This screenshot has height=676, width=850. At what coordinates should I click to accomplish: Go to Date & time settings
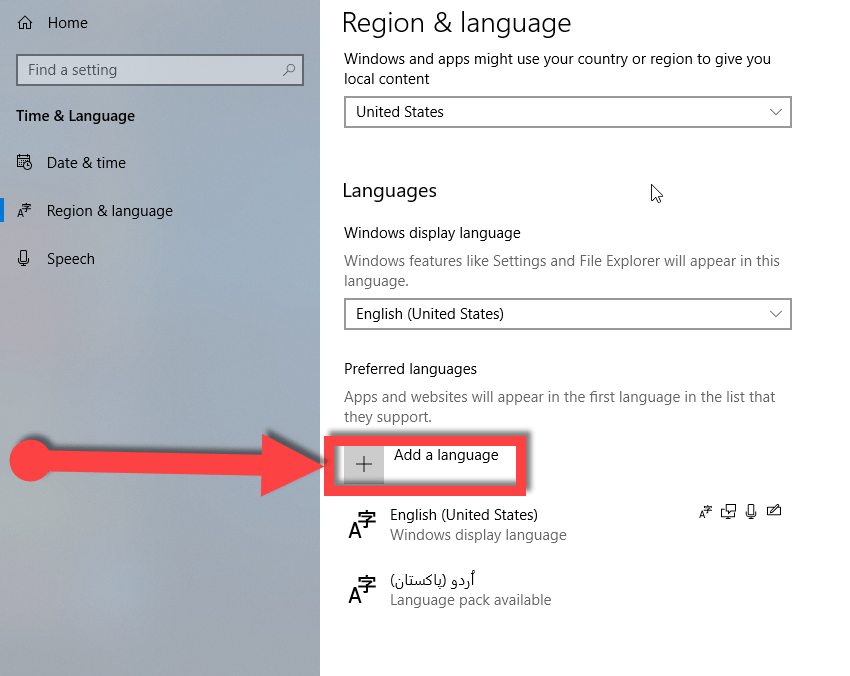(86, 163)
